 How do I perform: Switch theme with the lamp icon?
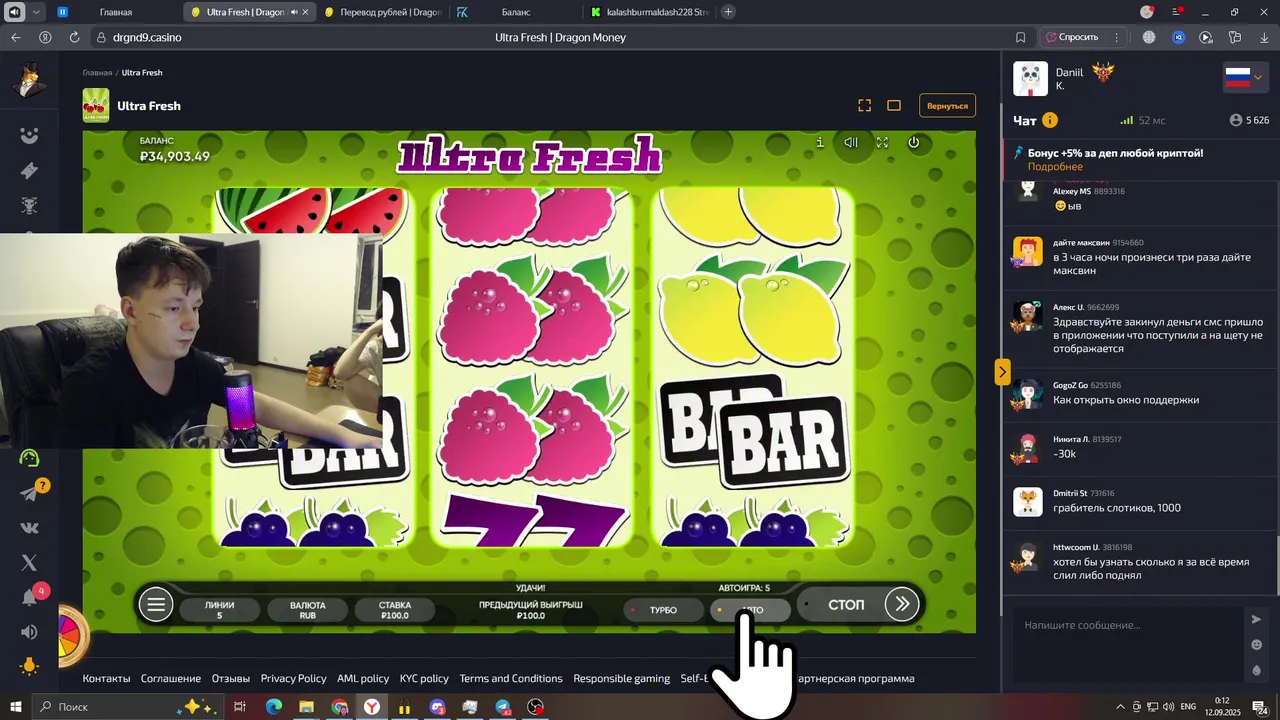click(29, 666)
